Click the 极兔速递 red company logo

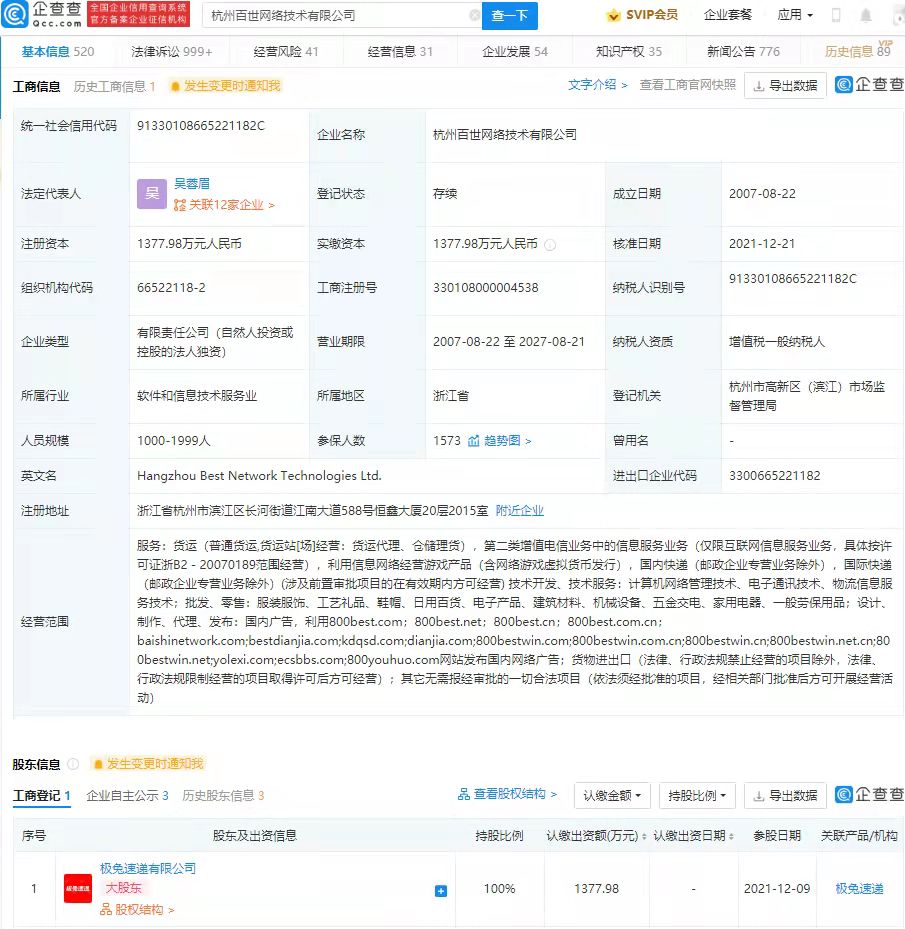(x=78, y=889)
